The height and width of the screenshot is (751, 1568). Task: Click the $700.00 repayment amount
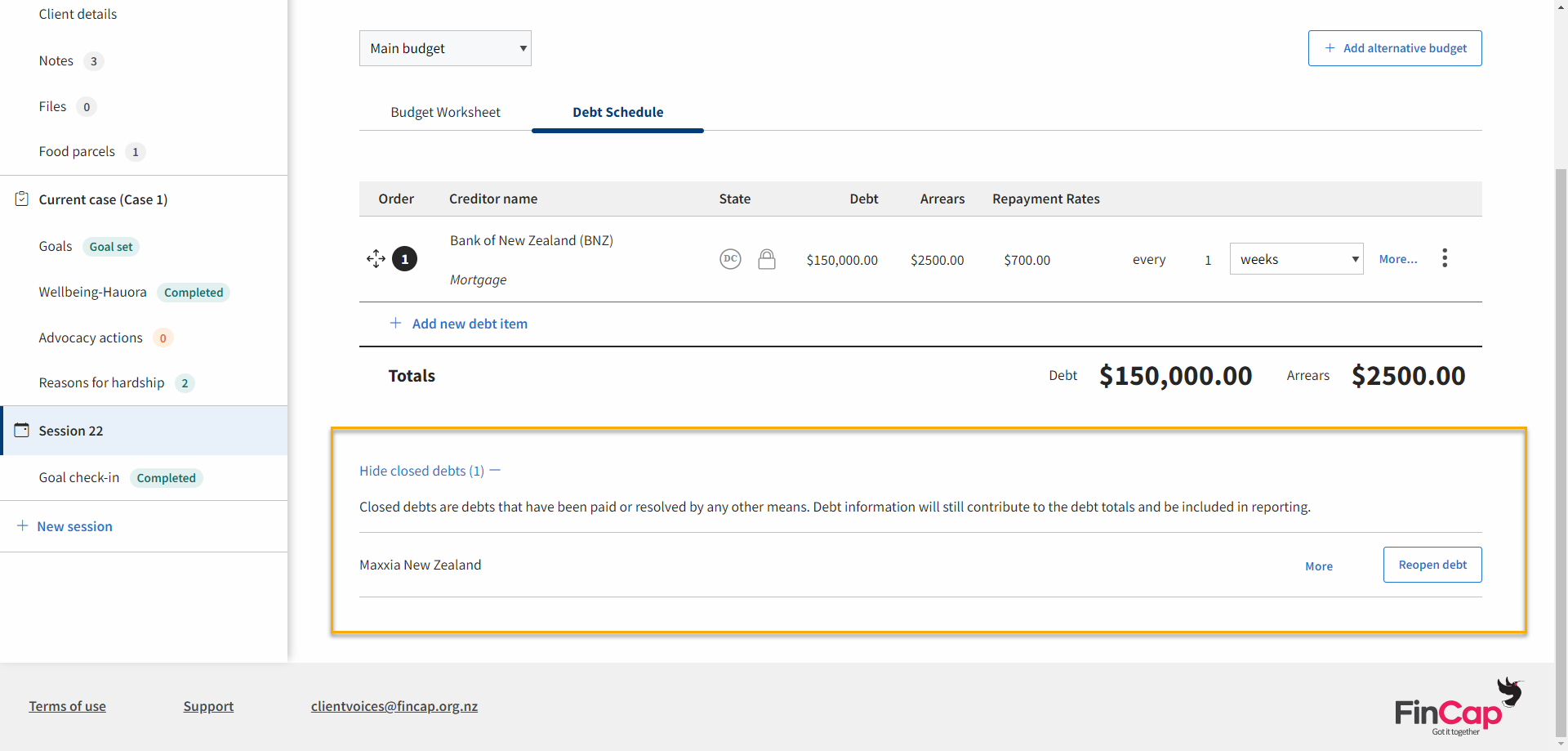pos(1027,260)
